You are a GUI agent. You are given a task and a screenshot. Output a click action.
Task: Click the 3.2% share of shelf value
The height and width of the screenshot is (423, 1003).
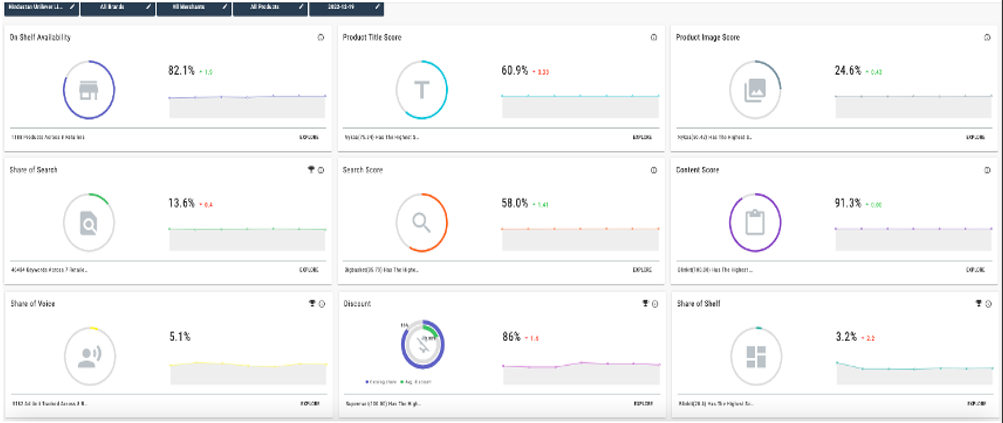[846, 337]
